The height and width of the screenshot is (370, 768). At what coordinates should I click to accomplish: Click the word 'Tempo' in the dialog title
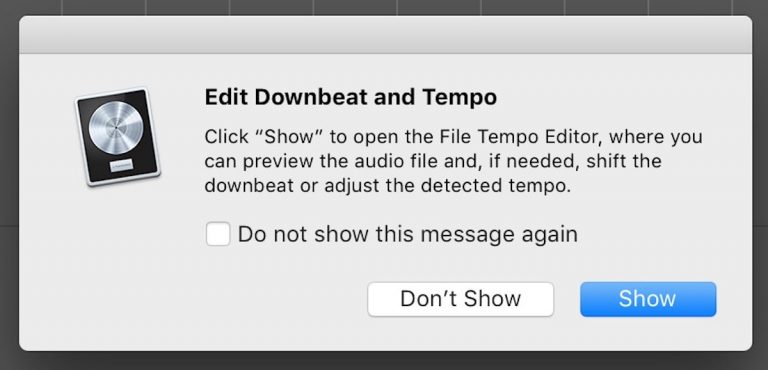[459, 98]
